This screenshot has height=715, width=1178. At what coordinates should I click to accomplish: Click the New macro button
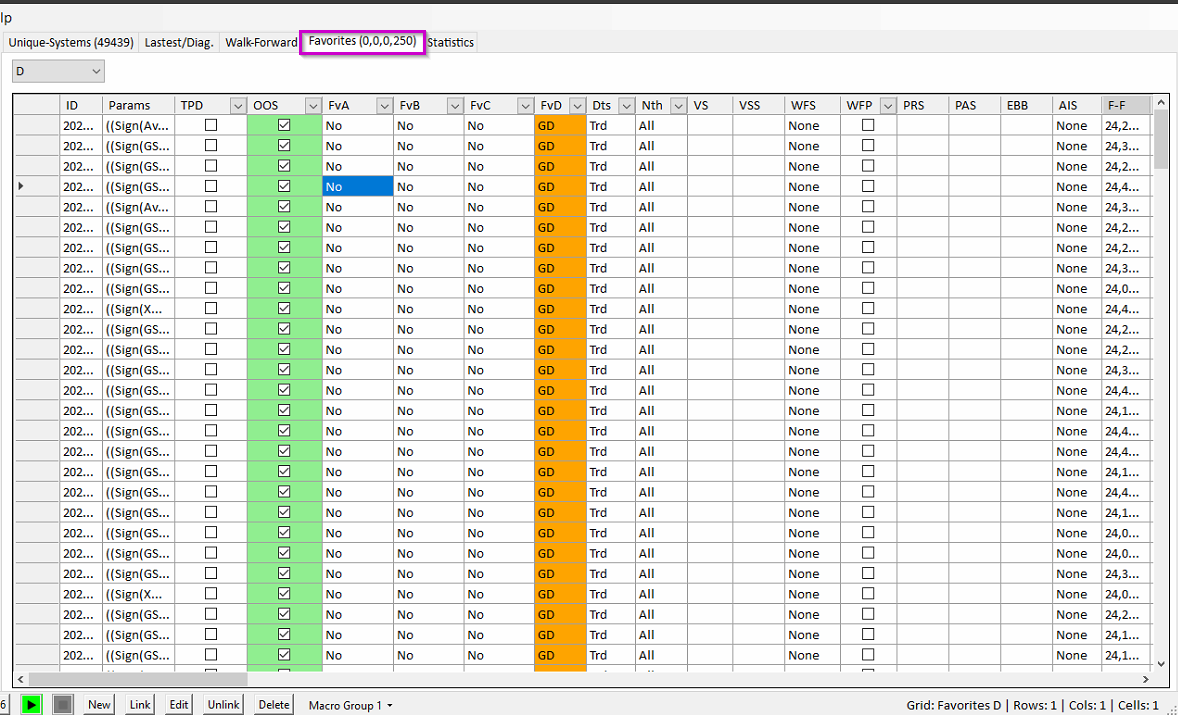[99, 704]
